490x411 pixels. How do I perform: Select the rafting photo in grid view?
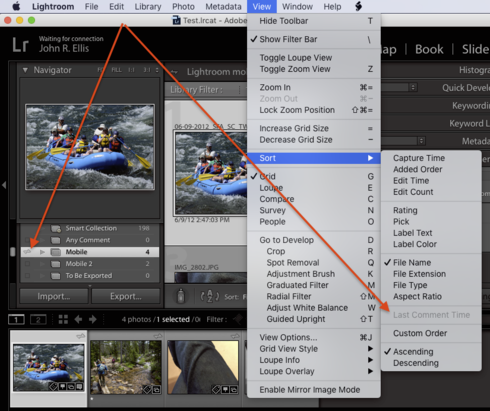[211, 173]
